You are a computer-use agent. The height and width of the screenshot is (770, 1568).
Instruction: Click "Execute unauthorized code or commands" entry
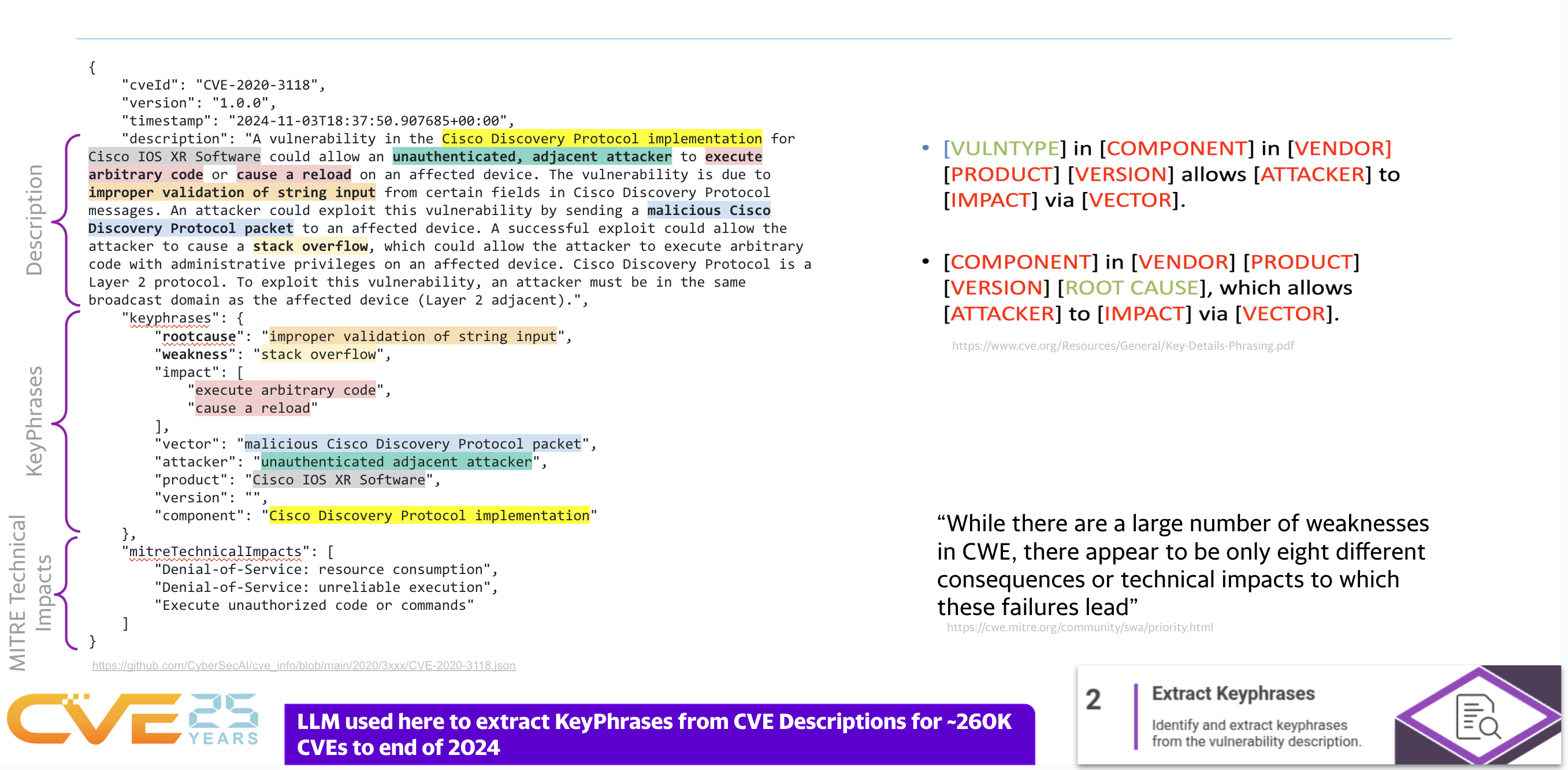point(314,605)
